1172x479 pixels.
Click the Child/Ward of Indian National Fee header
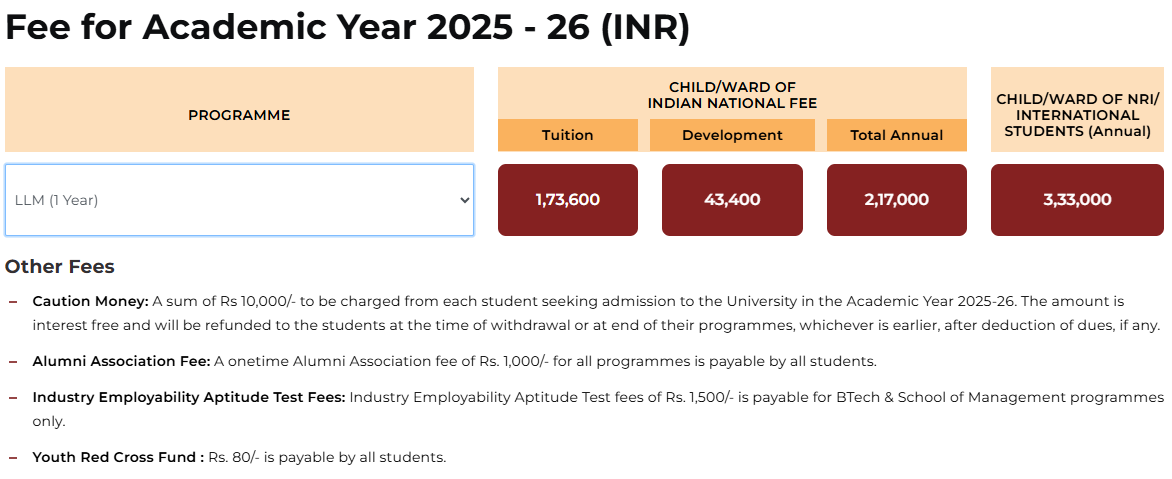point(732,95)
